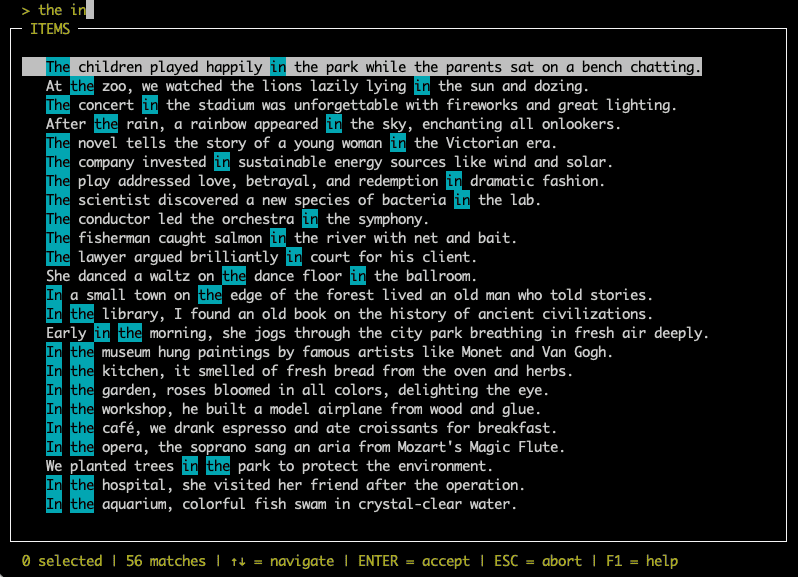This screenshot has width=798, height=577.
Task: Select the row about lions at the zoo
Action: coord(317,86)
